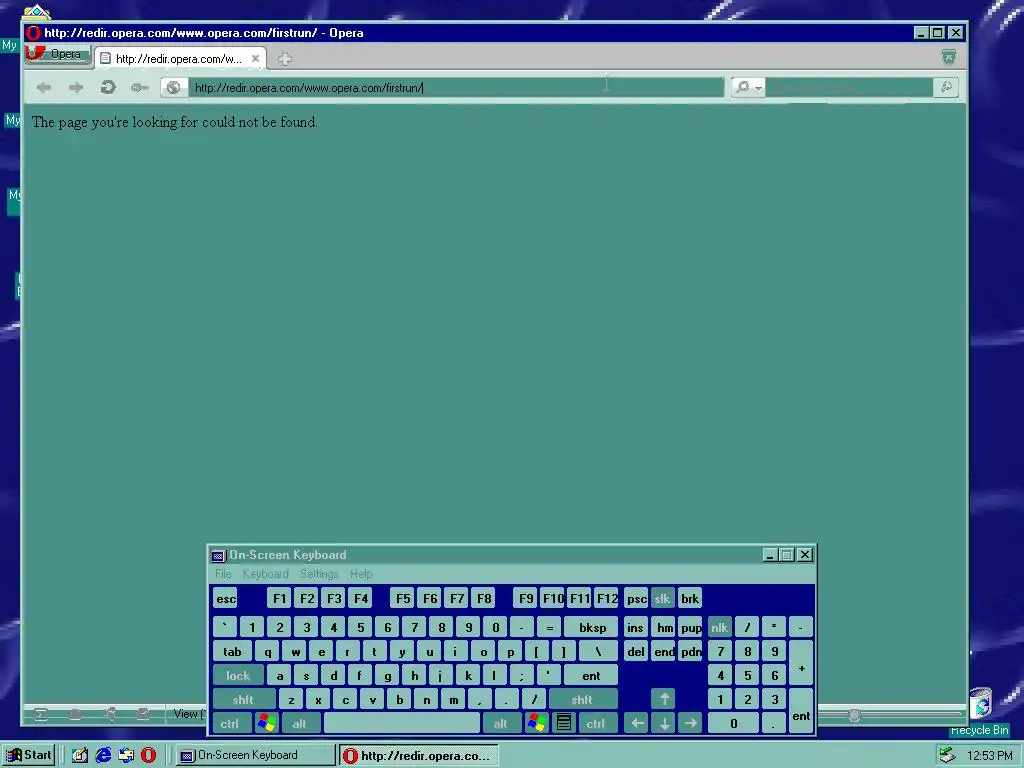
Task: Open the Recycle Bin desktop icon
Action: coord(980,712)
